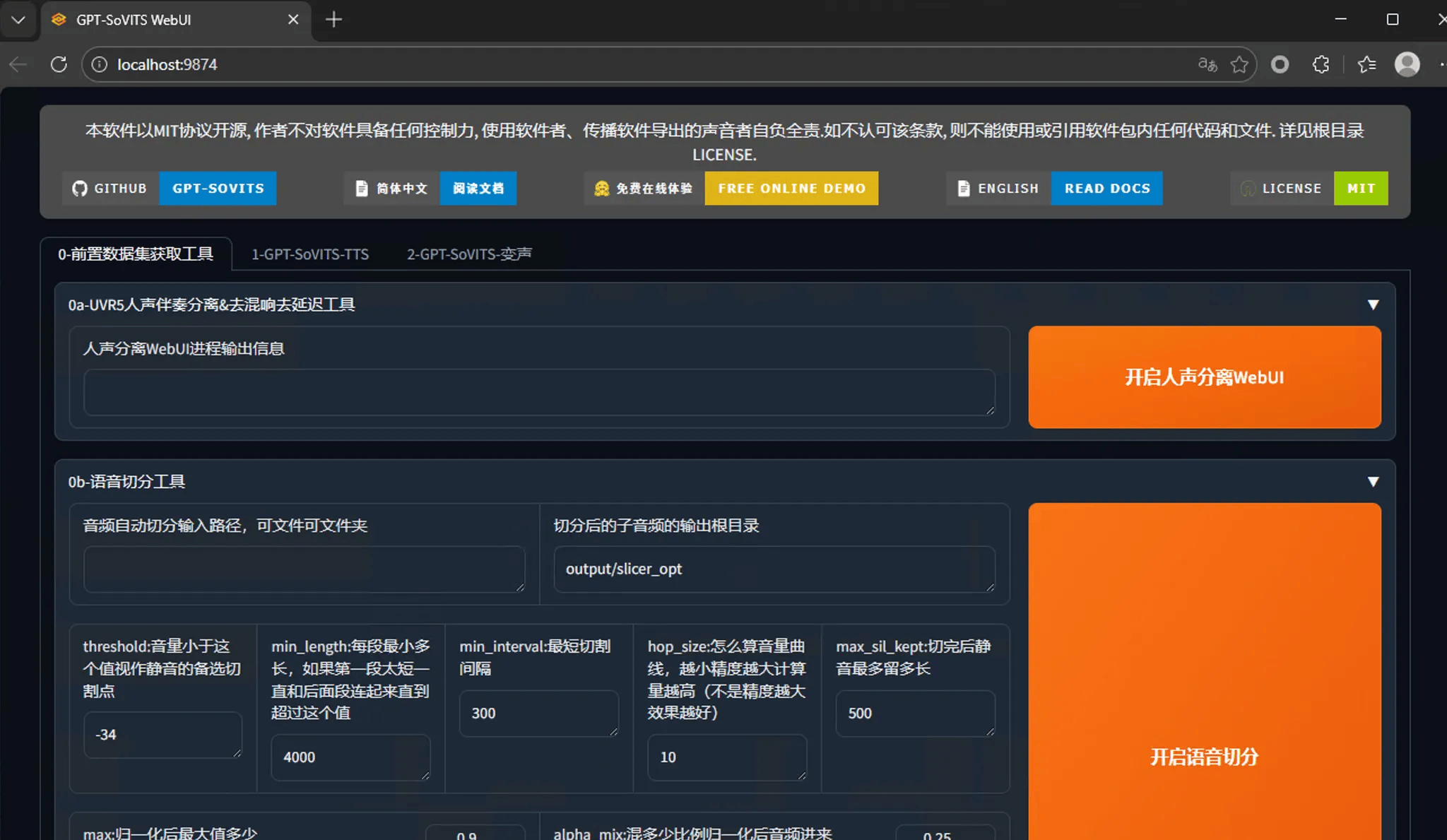Click the favorites star in address bar
The height and width of the screenshot is (840, 1447).
click(1239, 64)
